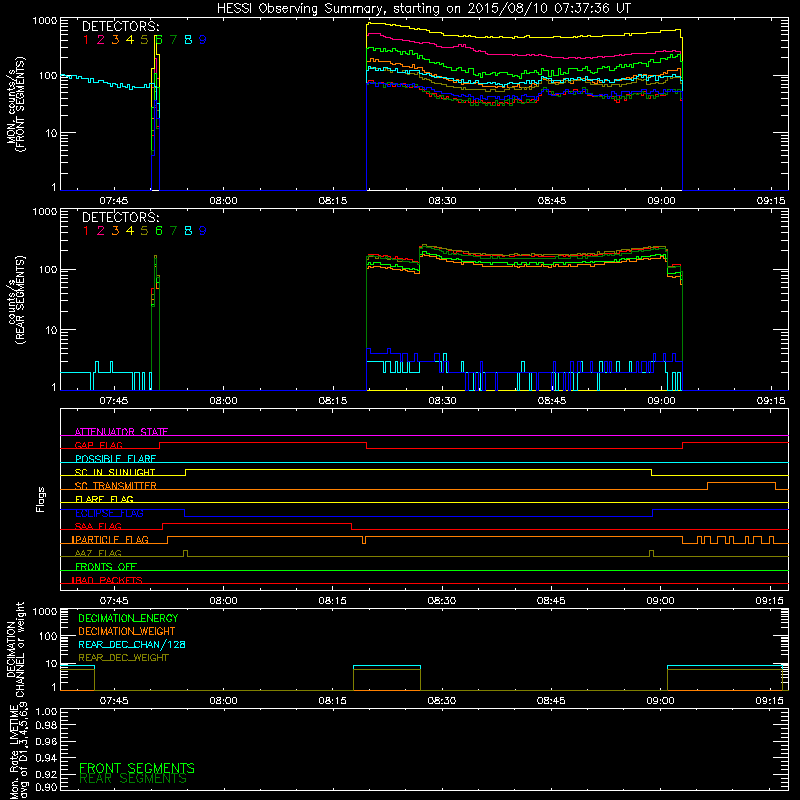Viewport: 800px width, 800px height.
Task: Select detector 4 in rear segments legend
Action: [x=130, y=231]
